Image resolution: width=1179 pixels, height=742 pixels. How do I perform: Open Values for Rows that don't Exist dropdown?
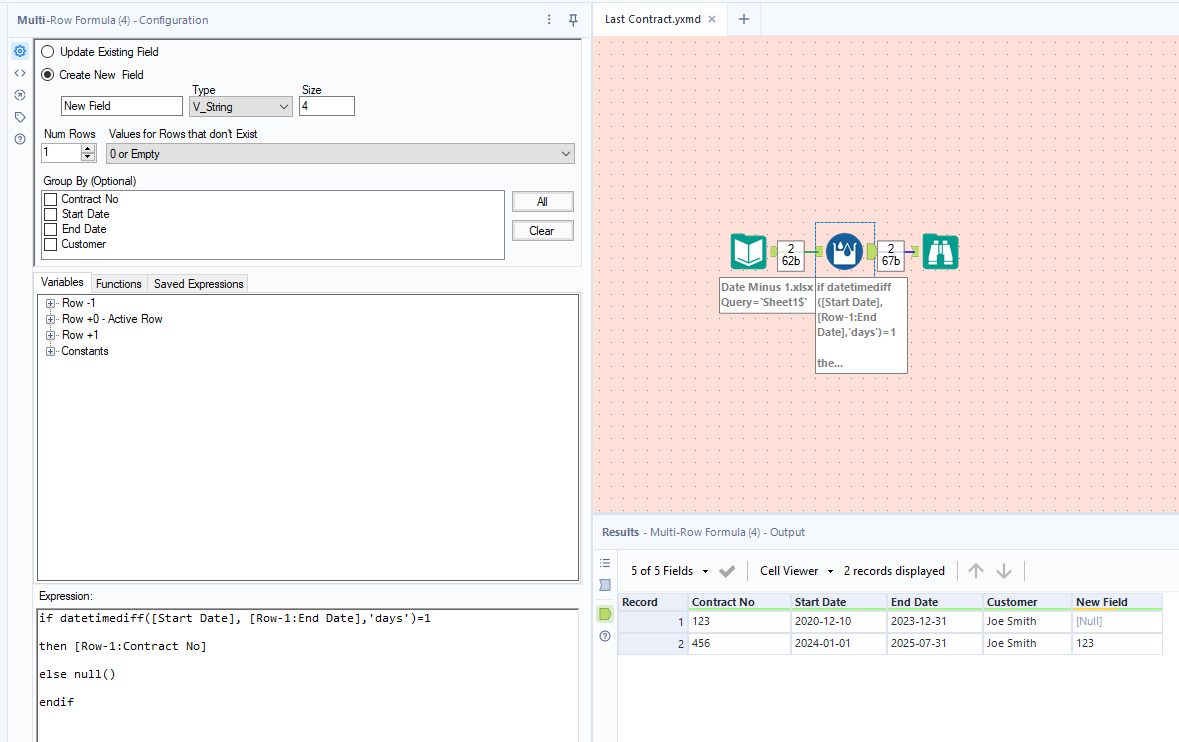pyautogui.click(x=339, y=154)
